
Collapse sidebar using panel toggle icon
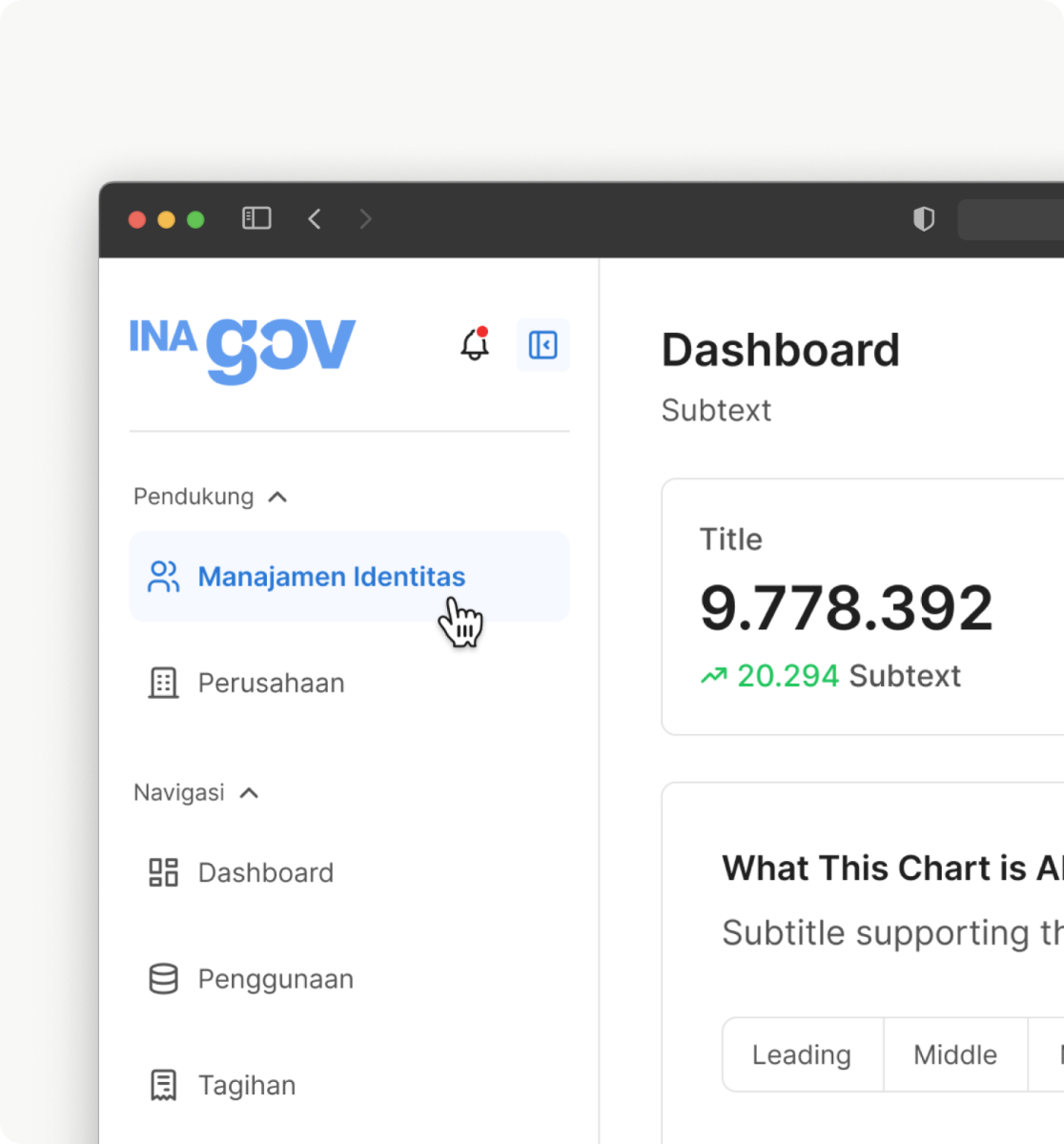[542, 344]
